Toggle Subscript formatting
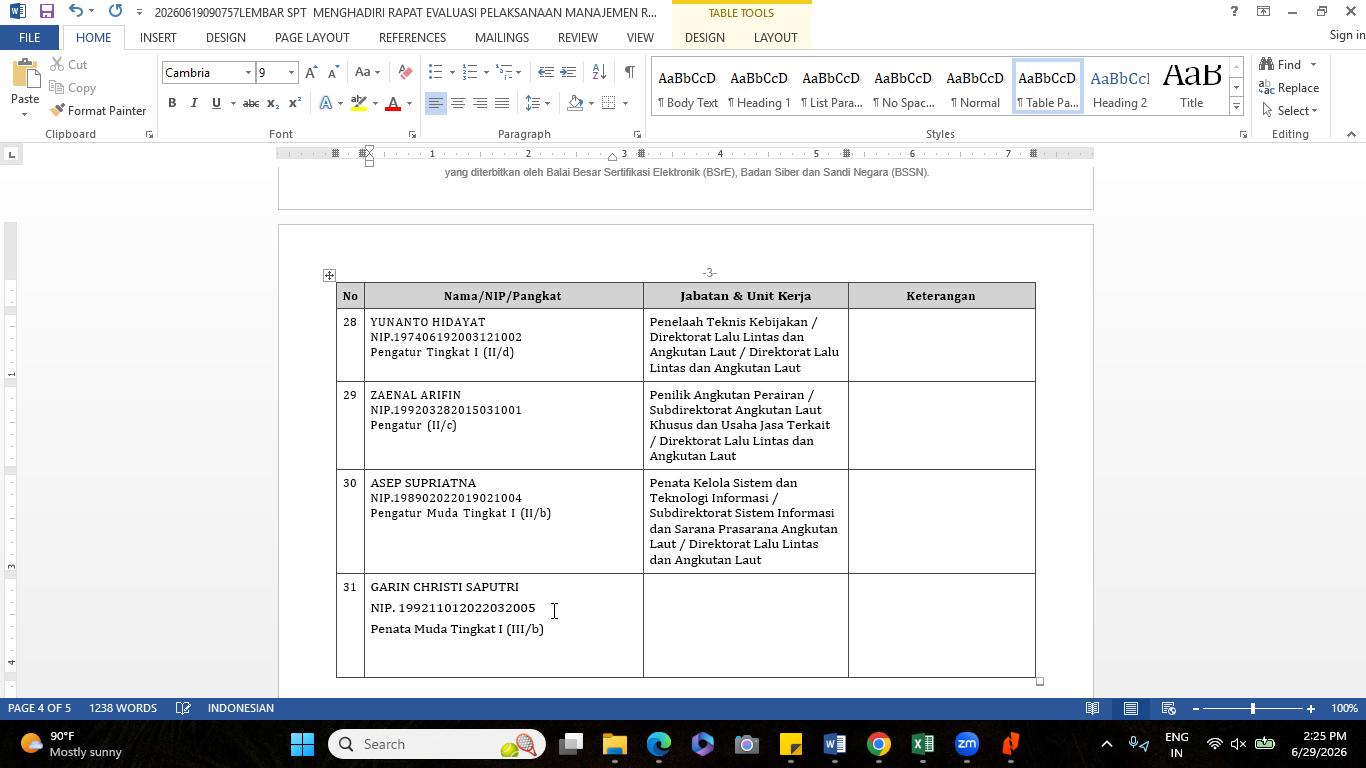 click(273, 103)
